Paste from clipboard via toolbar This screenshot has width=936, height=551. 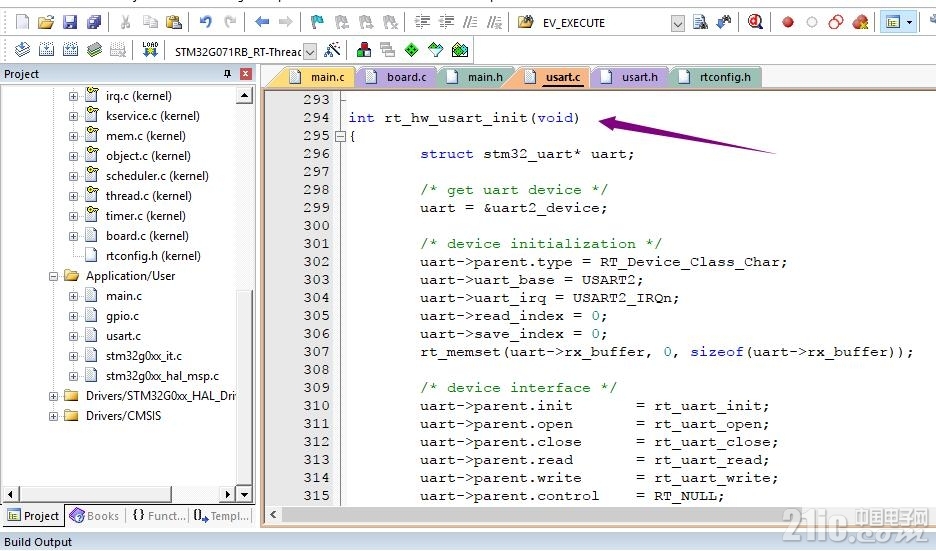coord(174,23)
